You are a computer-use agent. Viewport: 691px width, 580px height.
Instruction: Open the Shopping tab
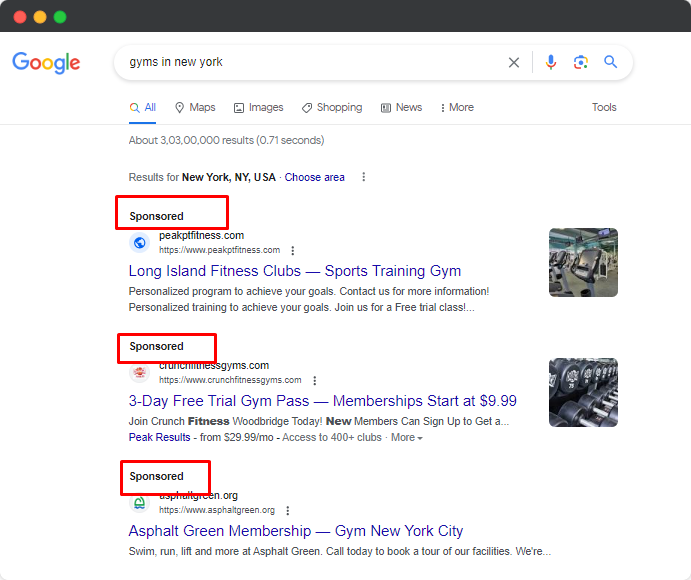point(332,108)
